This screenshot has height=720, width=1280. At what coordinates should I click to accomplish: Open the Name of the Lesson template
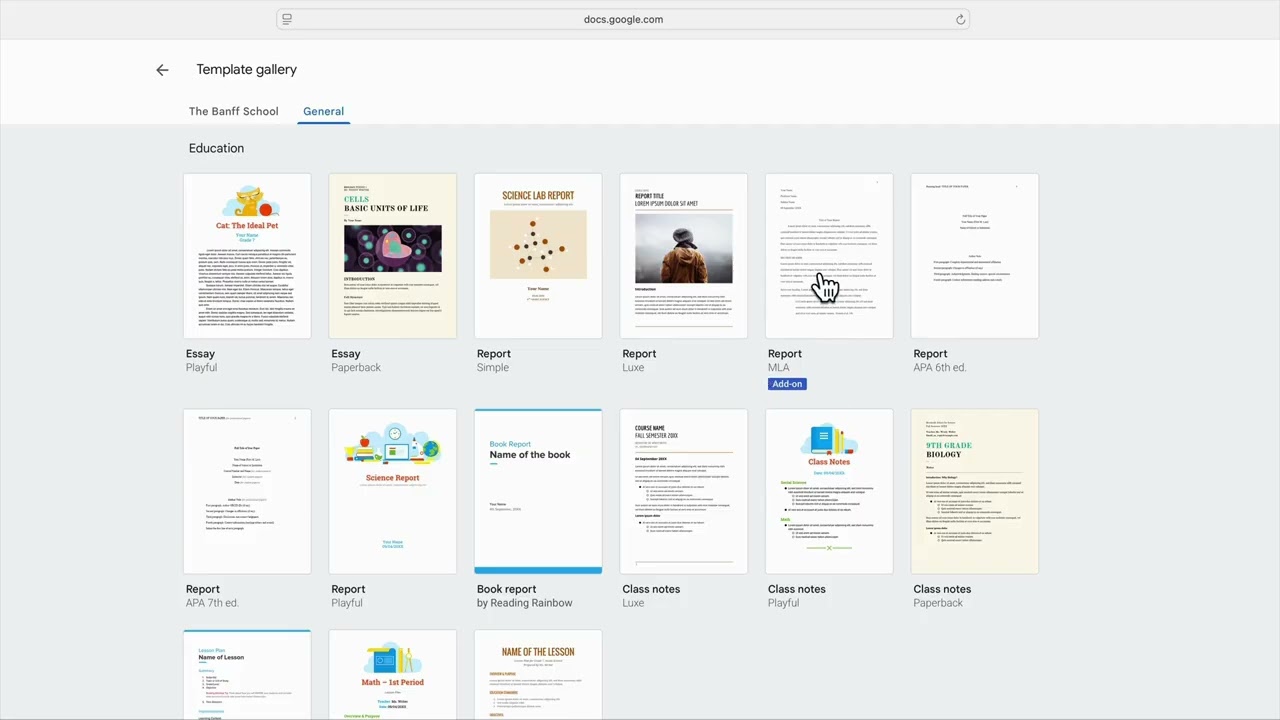coord(538,675)
